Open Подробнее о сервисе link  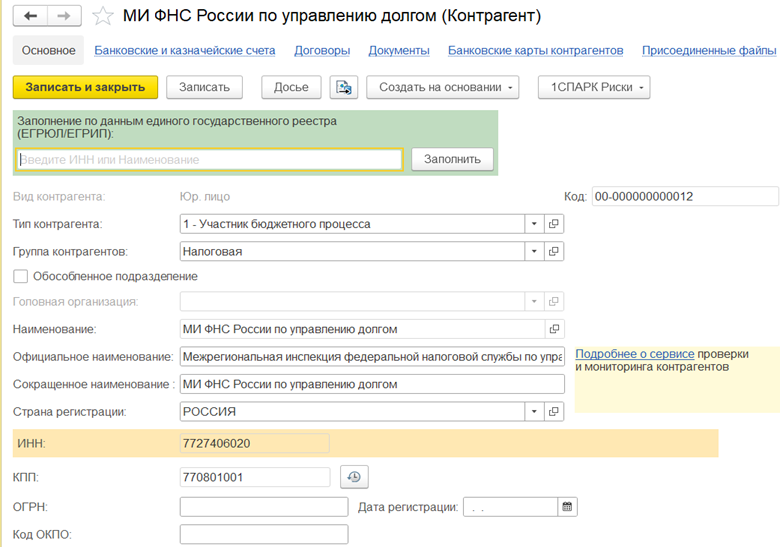[x=634, y=354]
